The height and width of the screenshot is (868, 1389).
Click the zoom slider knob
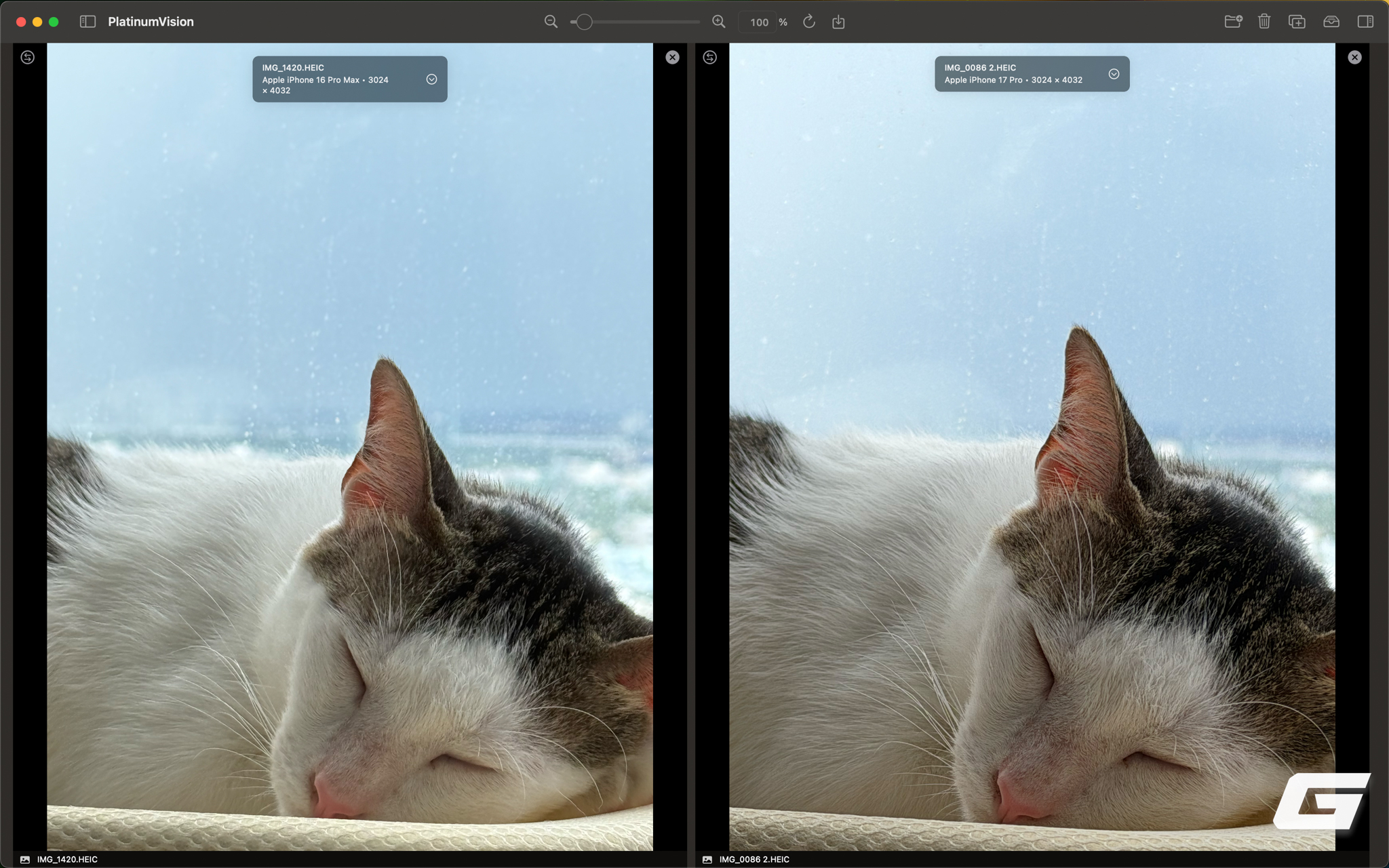(x=584, y=22)
